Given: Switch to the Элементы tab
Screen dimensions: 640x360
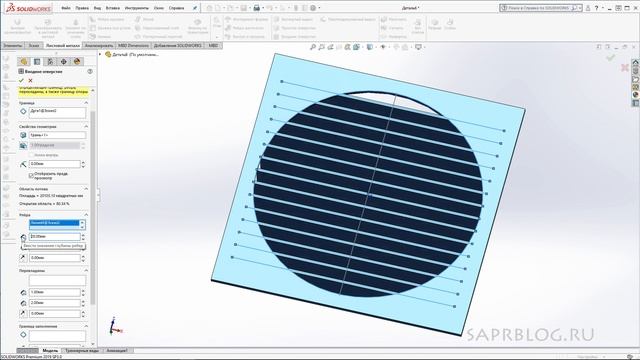Looking at the screenshot, I should pyautogui.click(x=13, y=46).
